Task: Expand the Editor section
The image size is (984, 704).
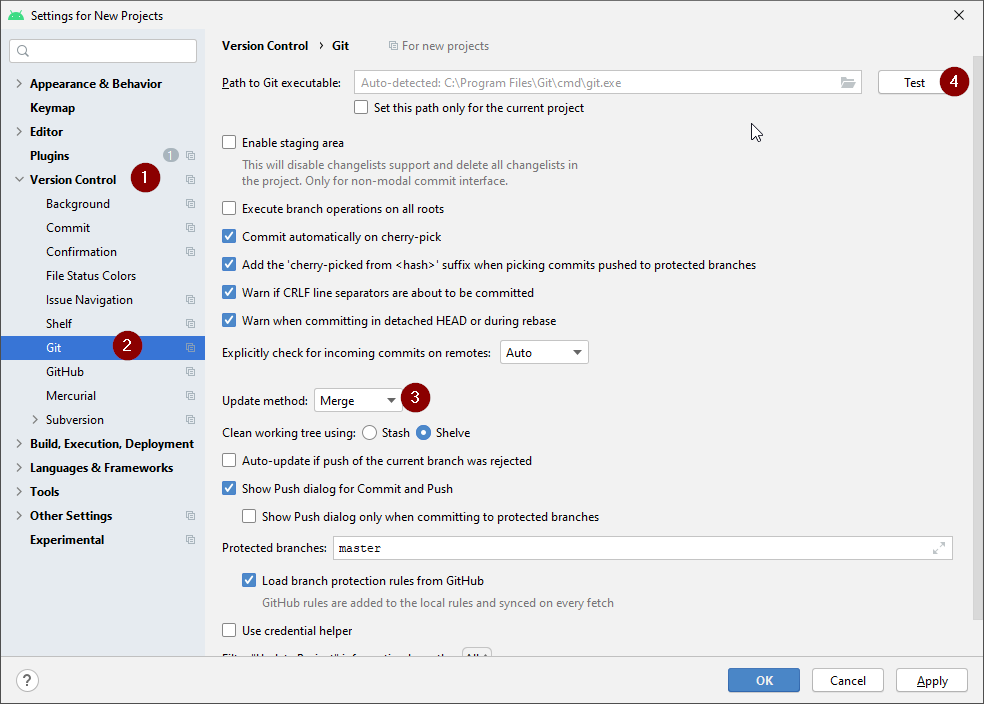Action: pos(19,132)
